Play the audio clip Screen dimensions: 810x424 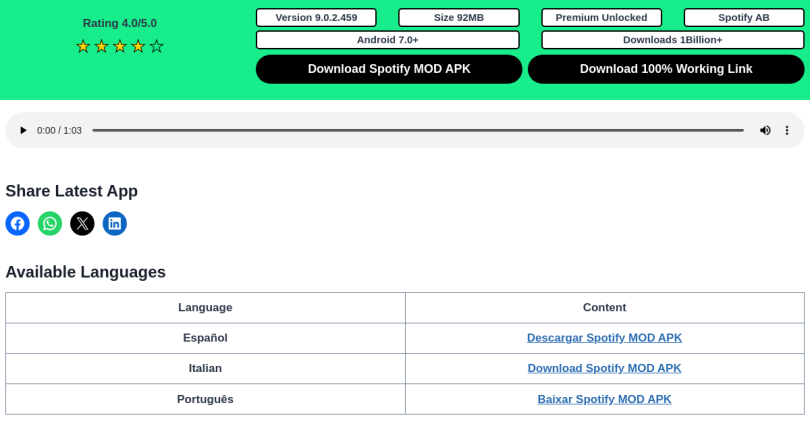[x=23, y=131]
